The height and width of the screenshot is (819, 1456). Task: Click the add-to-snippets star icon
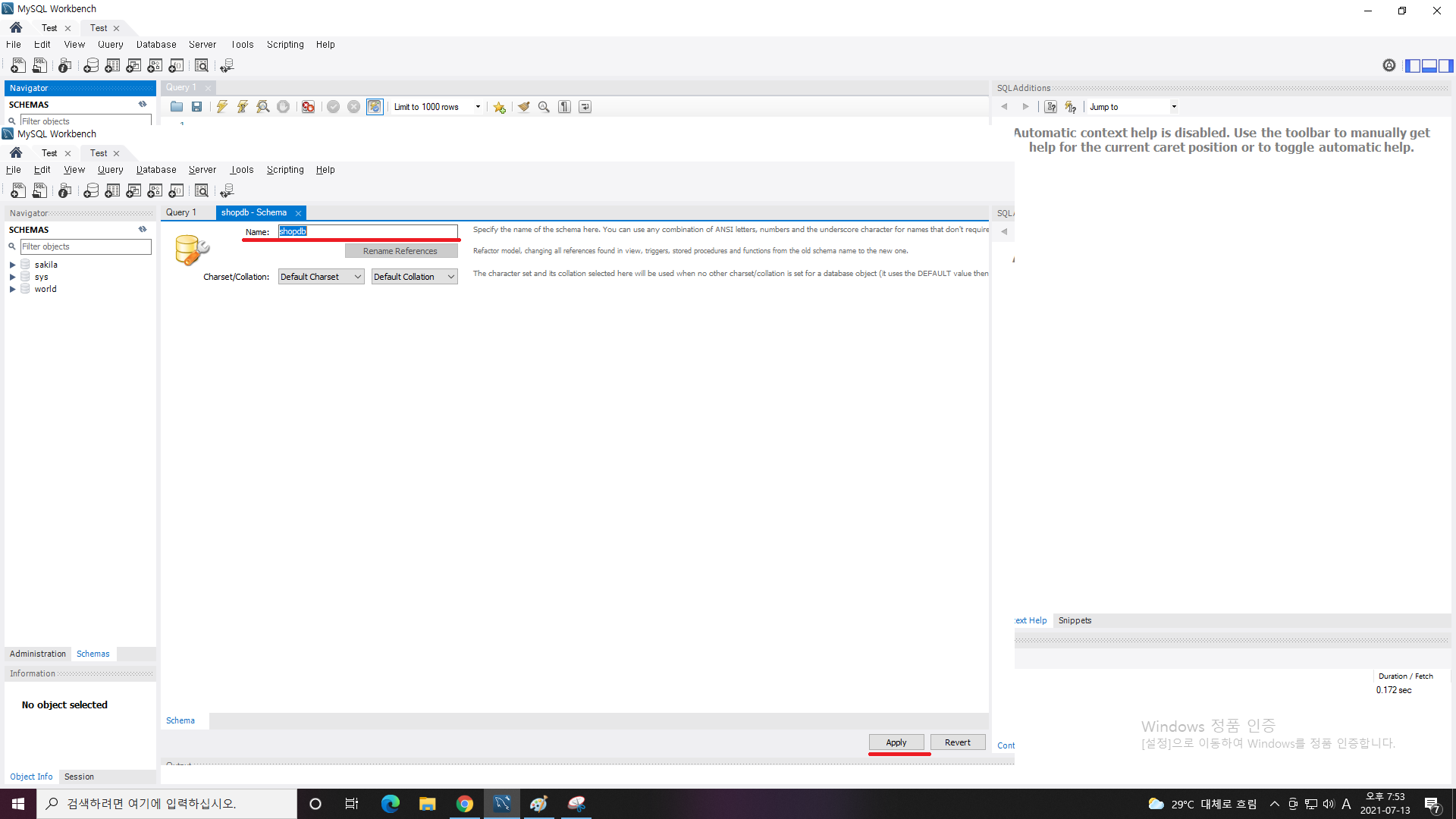[x=499, y=107]
